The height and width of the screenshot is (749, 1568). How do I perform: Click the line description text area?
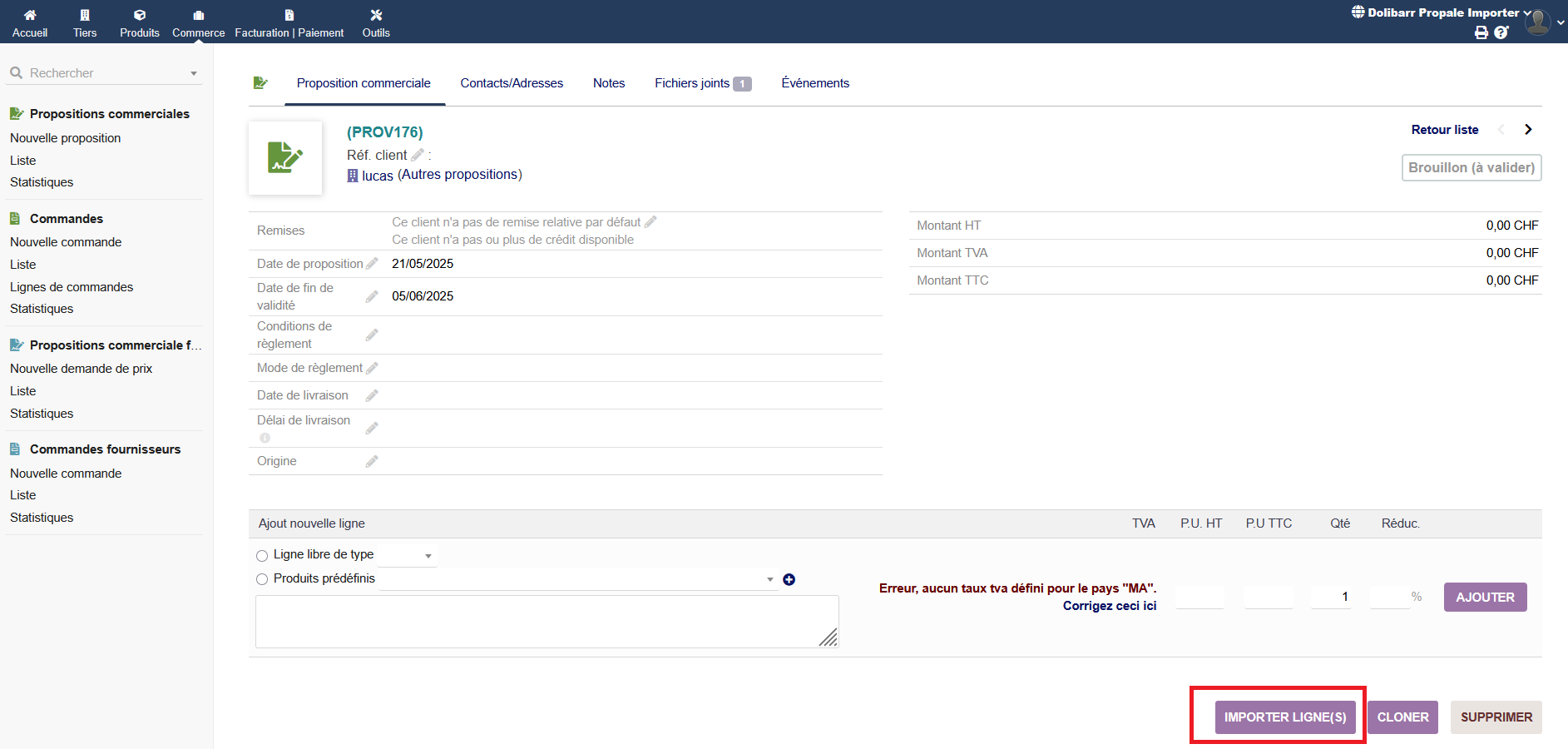[545, 621]
